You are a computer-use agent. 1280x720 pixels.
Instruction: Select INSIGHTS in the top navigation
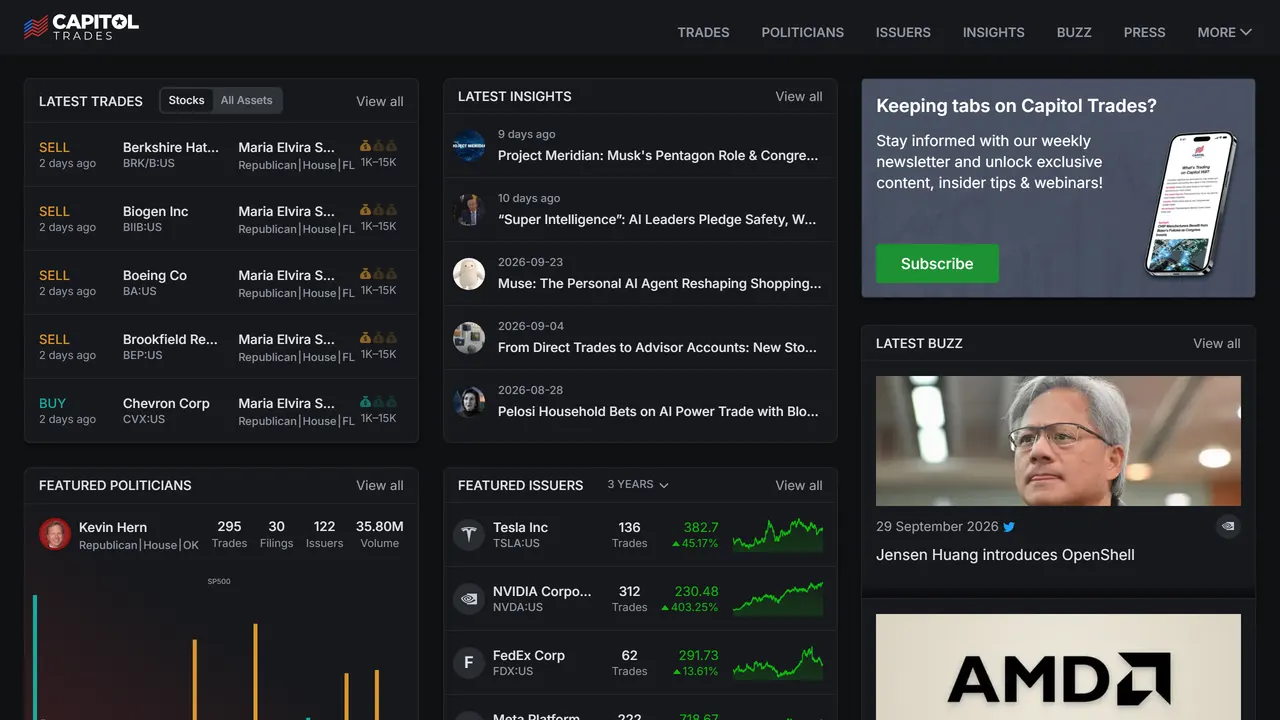tap(994, 32)
